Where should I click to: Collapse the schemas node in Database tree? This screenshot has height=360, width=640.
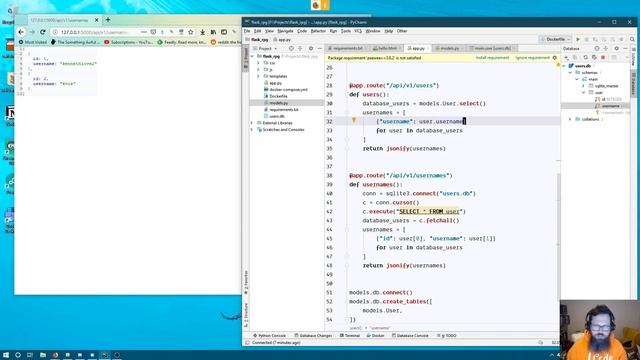pyautogui.click(x=571, y=73)
